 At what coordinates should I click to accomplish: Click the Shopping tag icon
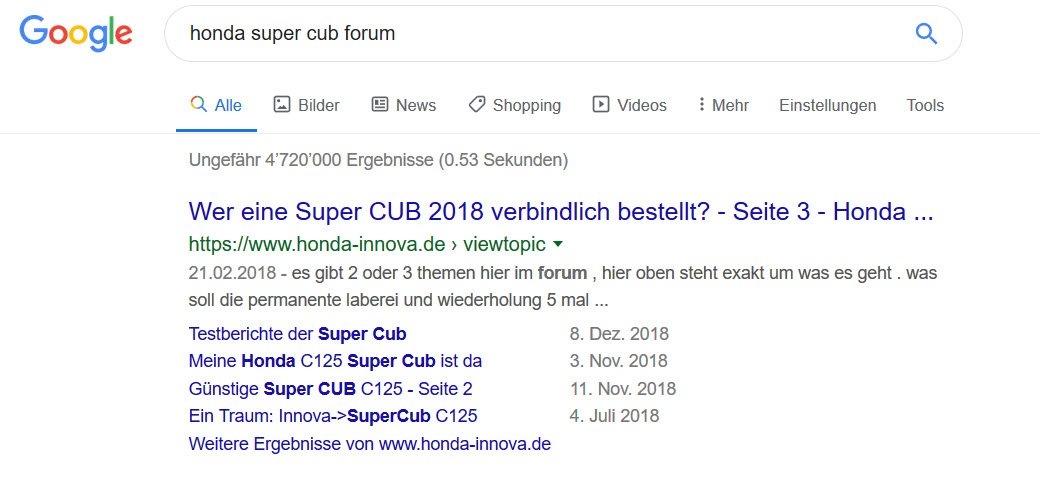coord(477,104)
